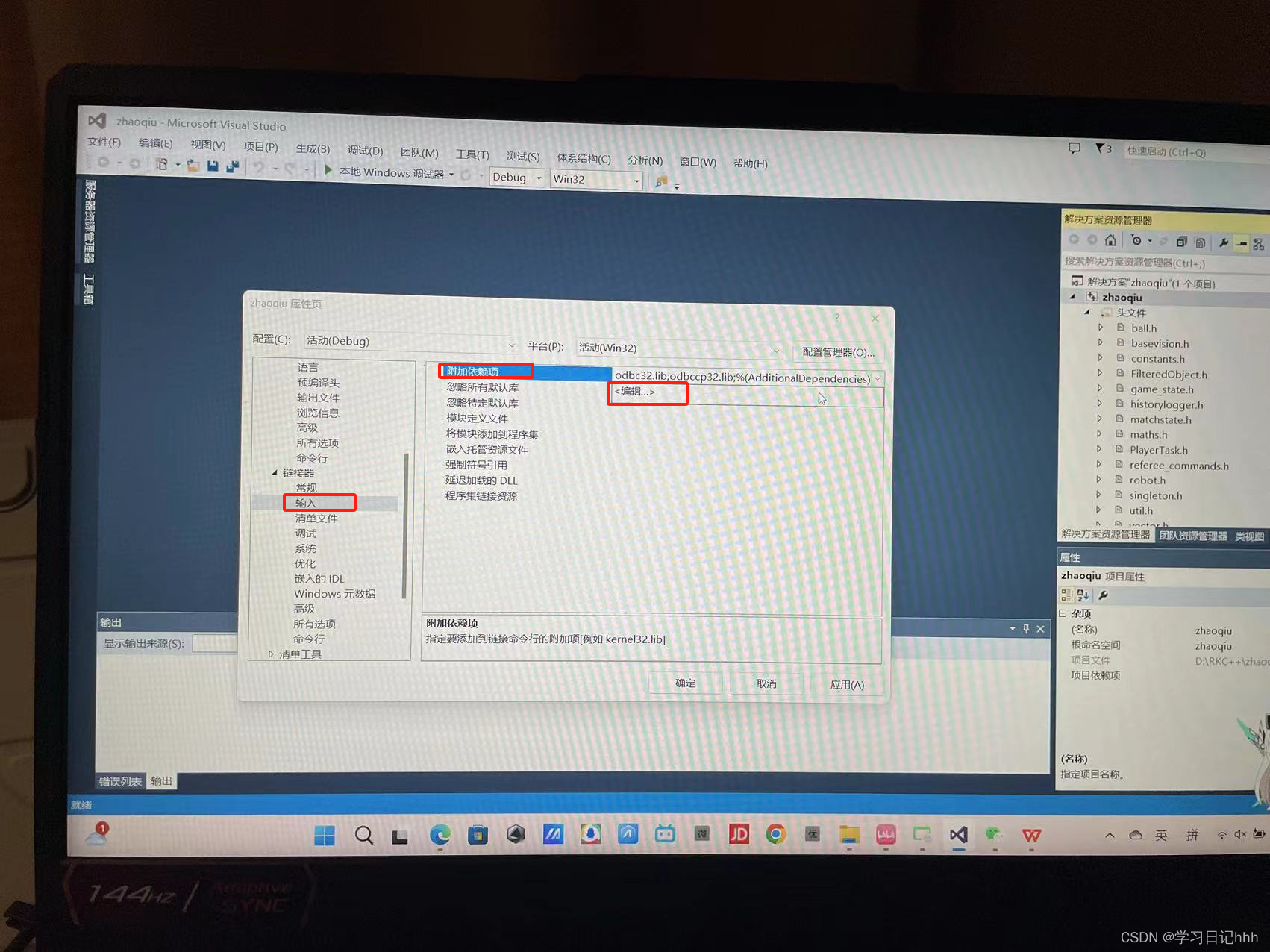Image resolution: width=1270 pixels, height=952 pixels.
Task: Start debugging with the green play icon
Action: click(328, 170)
